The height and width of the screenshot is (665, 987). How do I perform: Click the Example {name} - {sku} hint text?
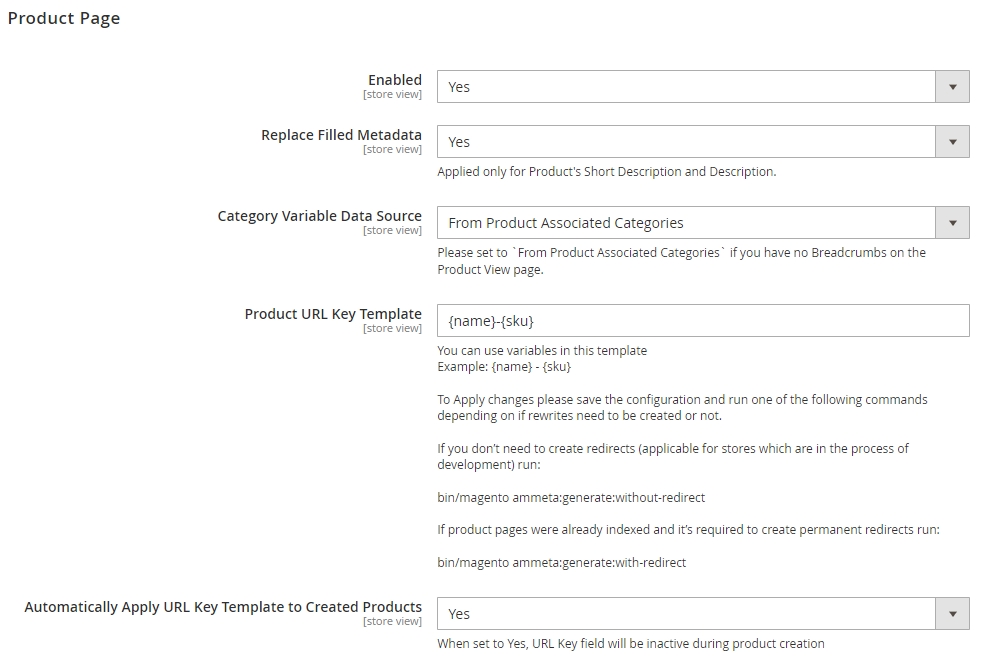504,367
